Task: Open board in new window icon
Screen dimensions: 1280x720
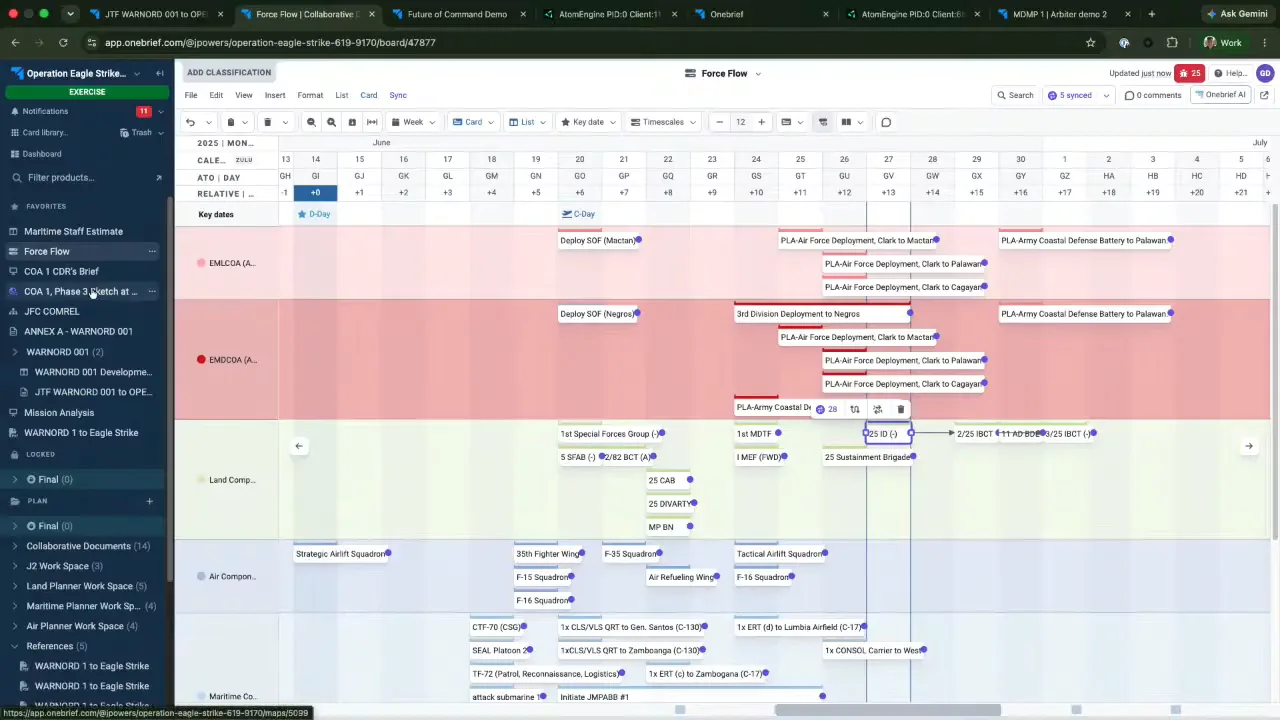Action: pos(1264,95)
